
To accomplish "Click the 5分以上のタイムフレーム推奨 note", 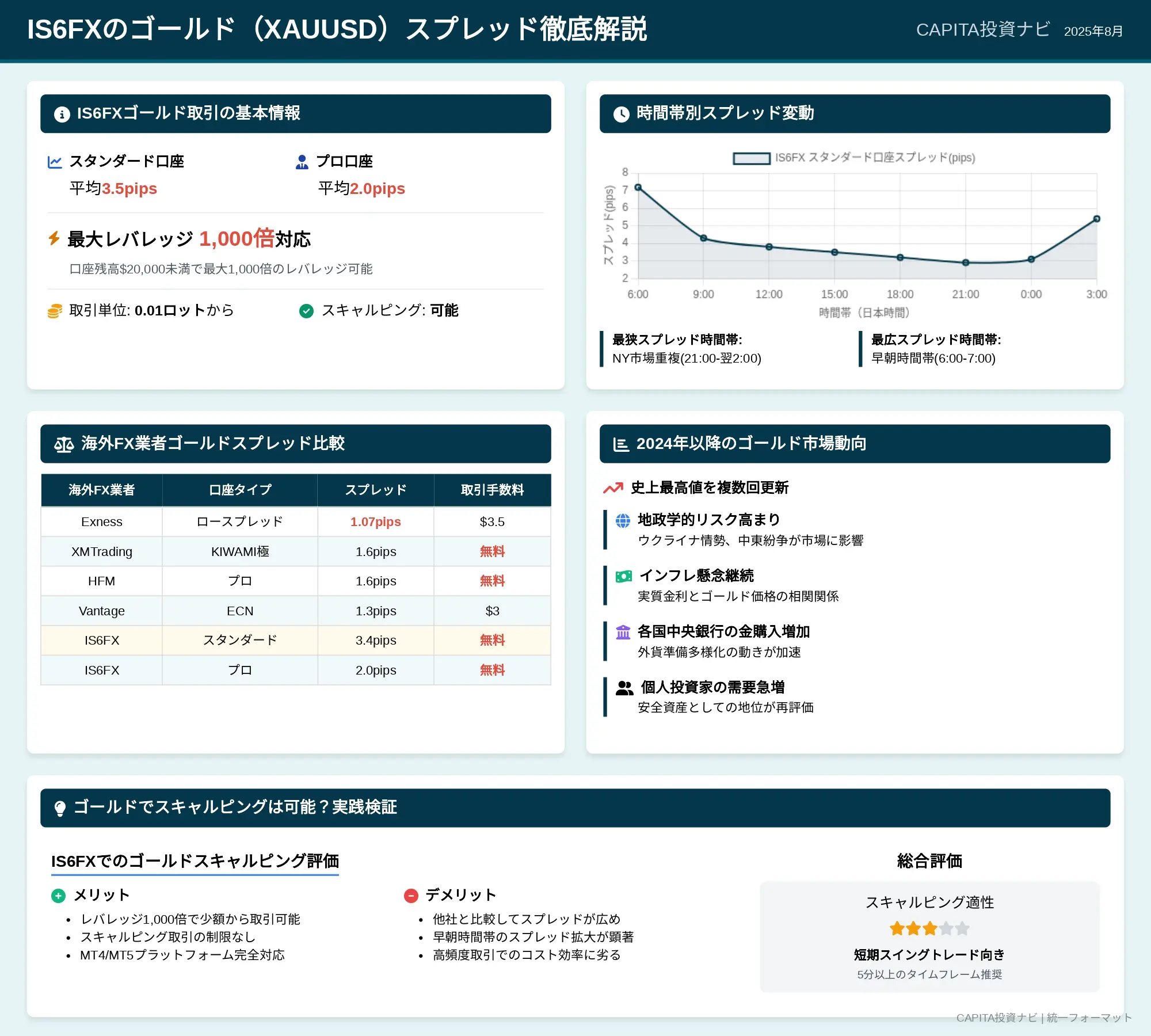I will point(929,974).
